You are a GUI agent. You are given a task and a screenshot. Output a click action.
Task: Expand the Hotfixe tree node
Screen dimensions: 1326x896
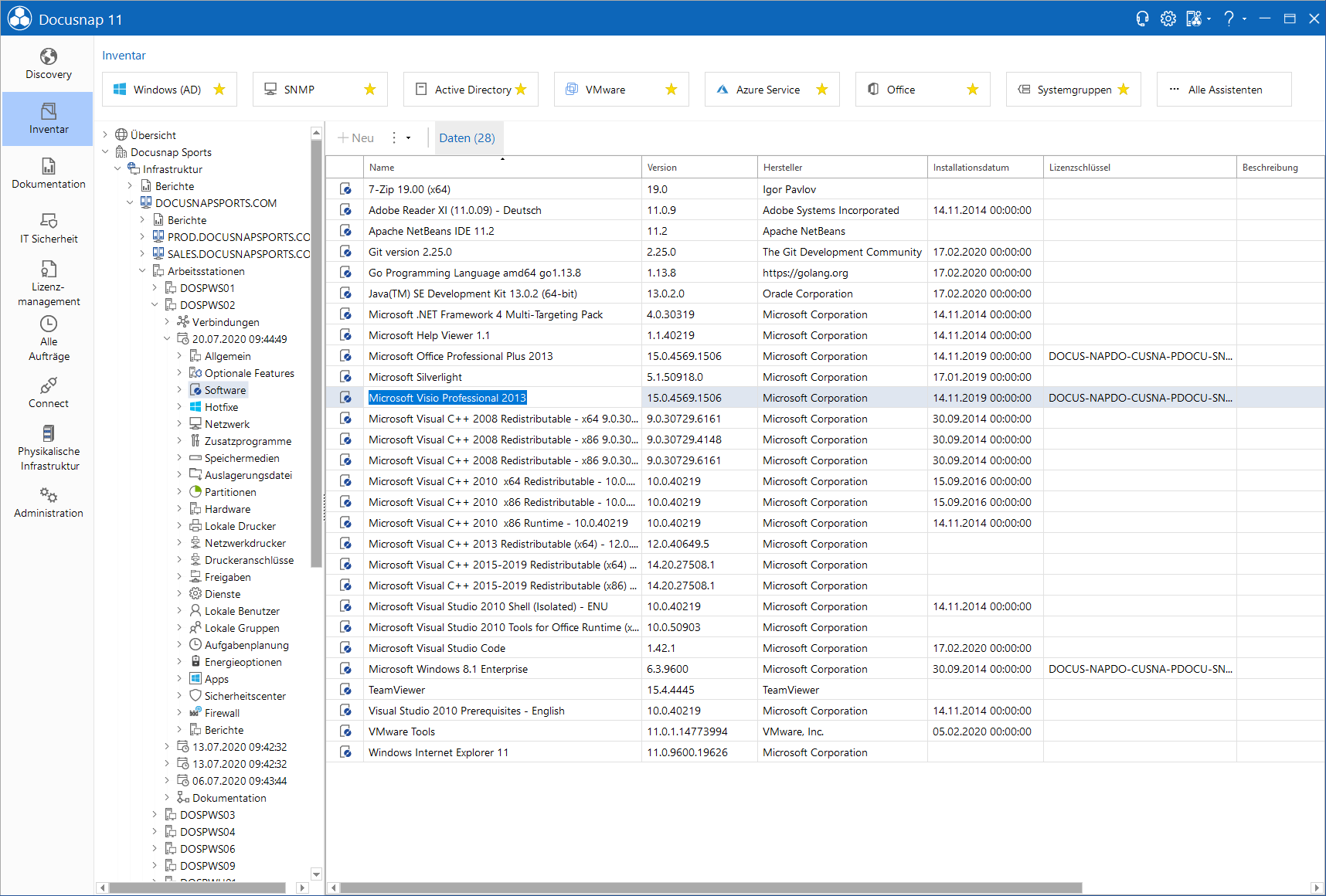coord(180,407)
